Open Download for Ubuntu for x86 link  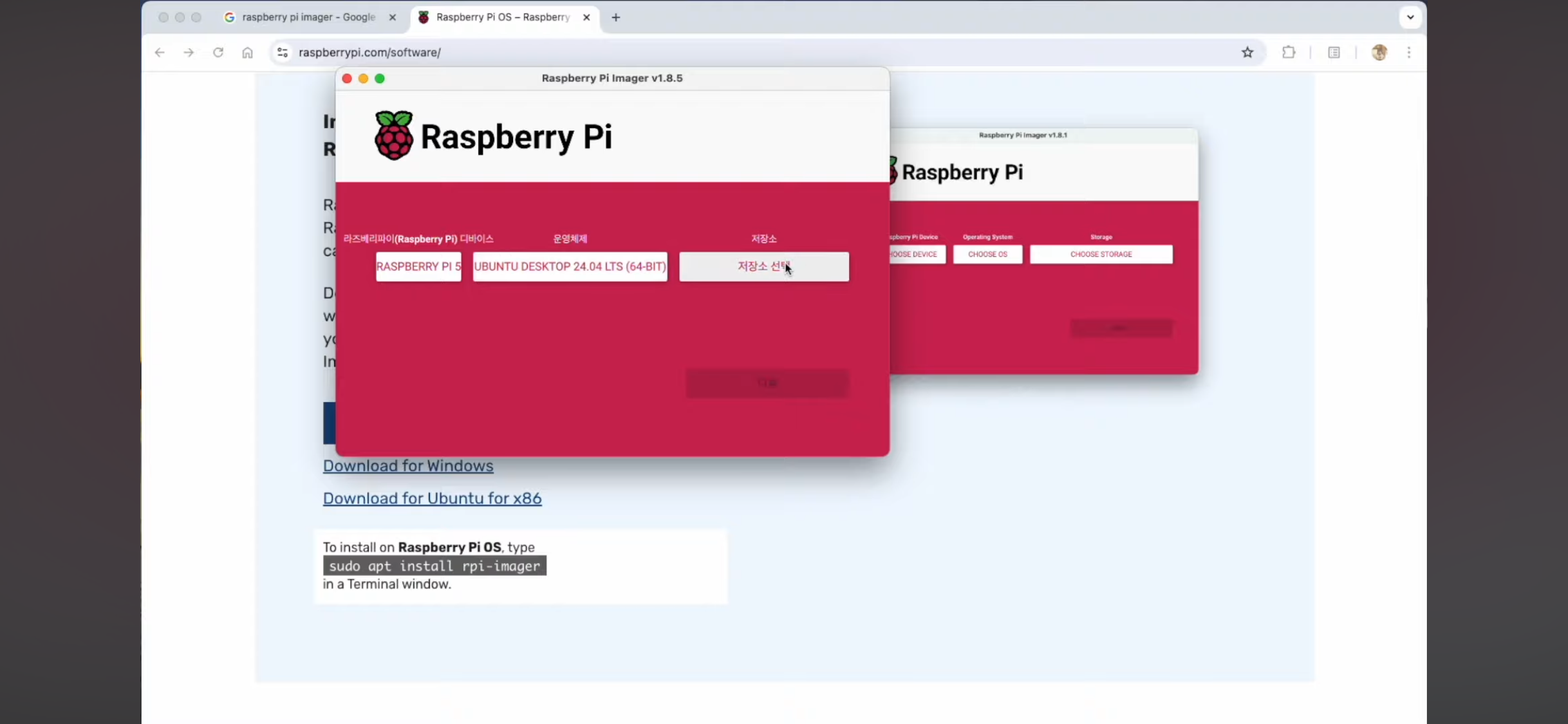pyautogui.click(x=432, y=498)
